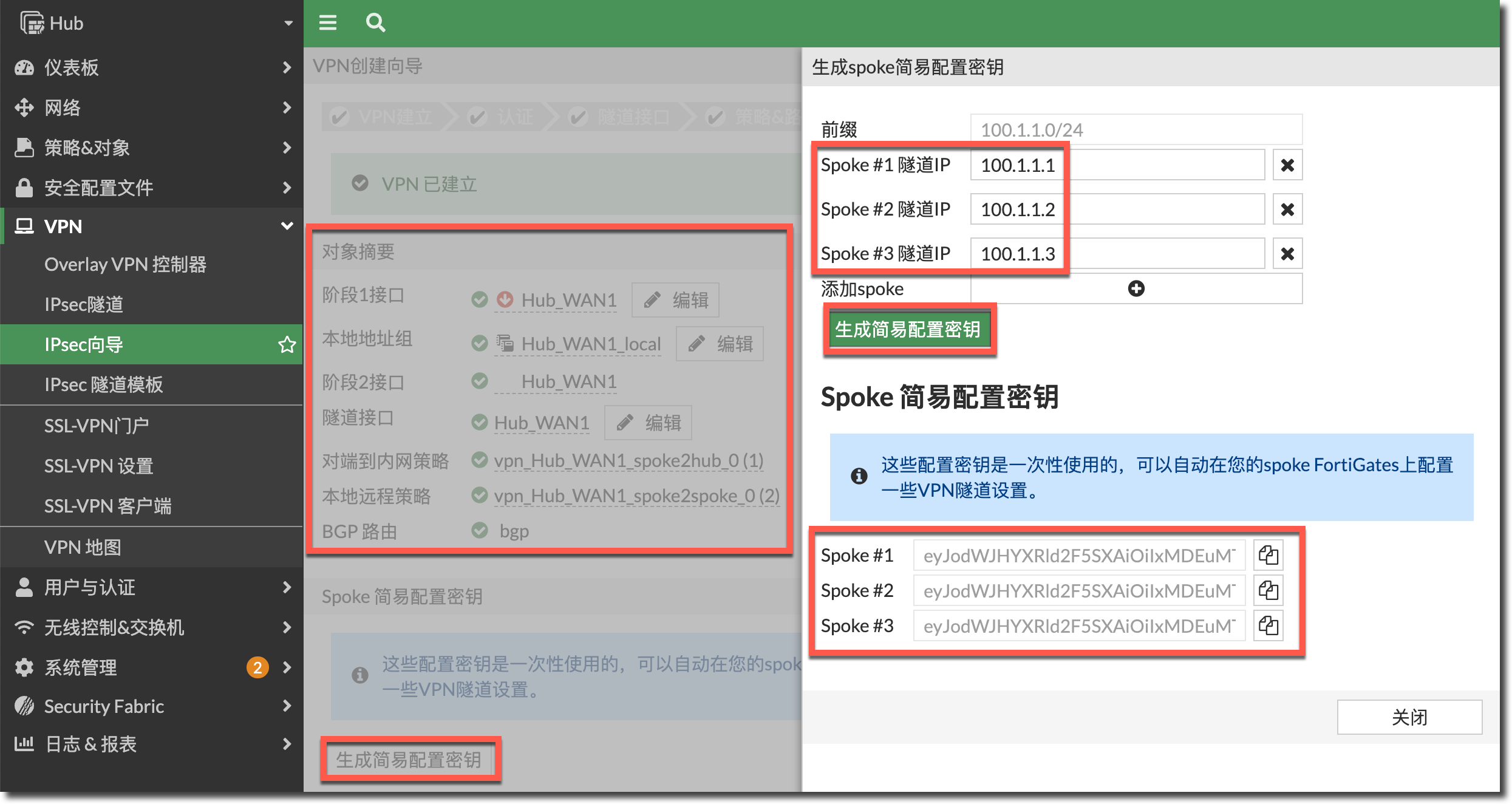The height and width of the screenshot is (804, 1512).
Task: Click the green 生成简易配置密钥 button
Action: click(908, 329)
